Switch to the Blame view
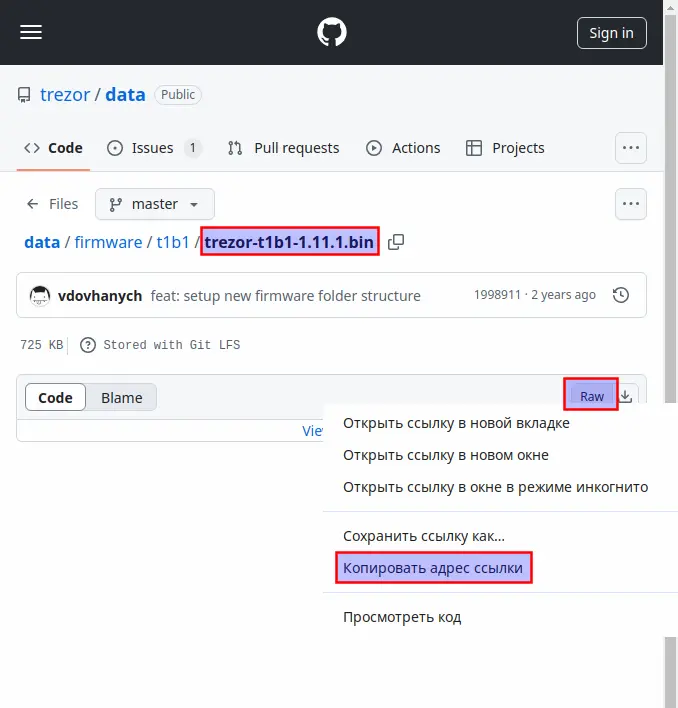The image size is (678, 708). [x=121, y=397]
